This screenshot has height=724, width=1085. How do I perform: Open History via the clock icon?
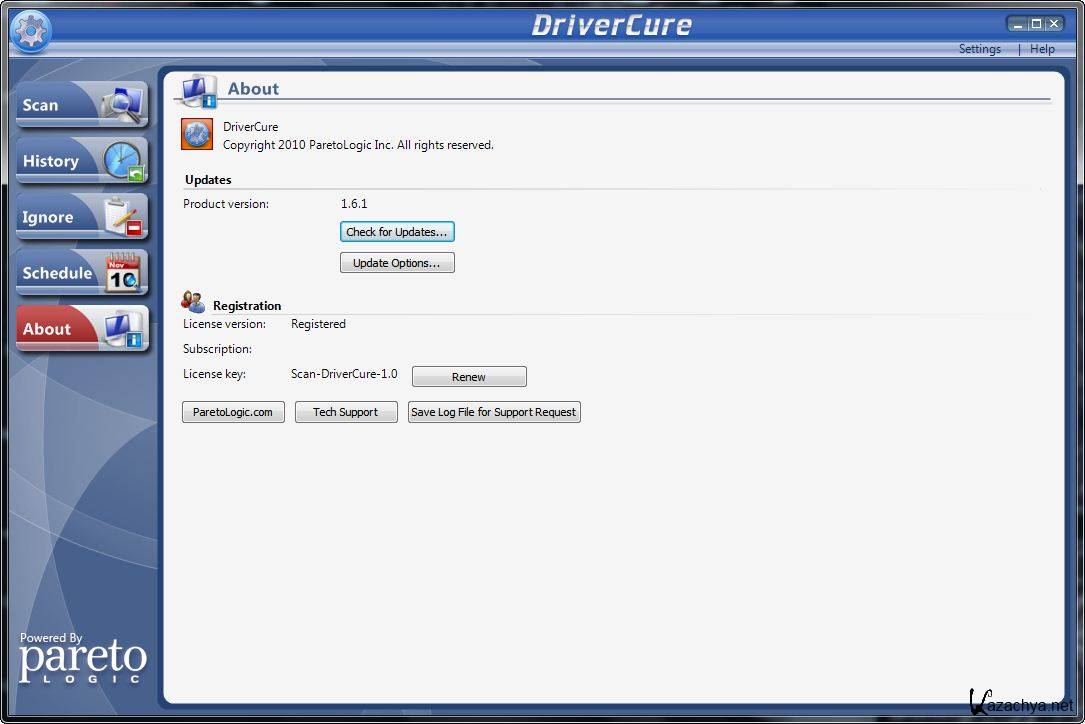(x=125, y=160)
